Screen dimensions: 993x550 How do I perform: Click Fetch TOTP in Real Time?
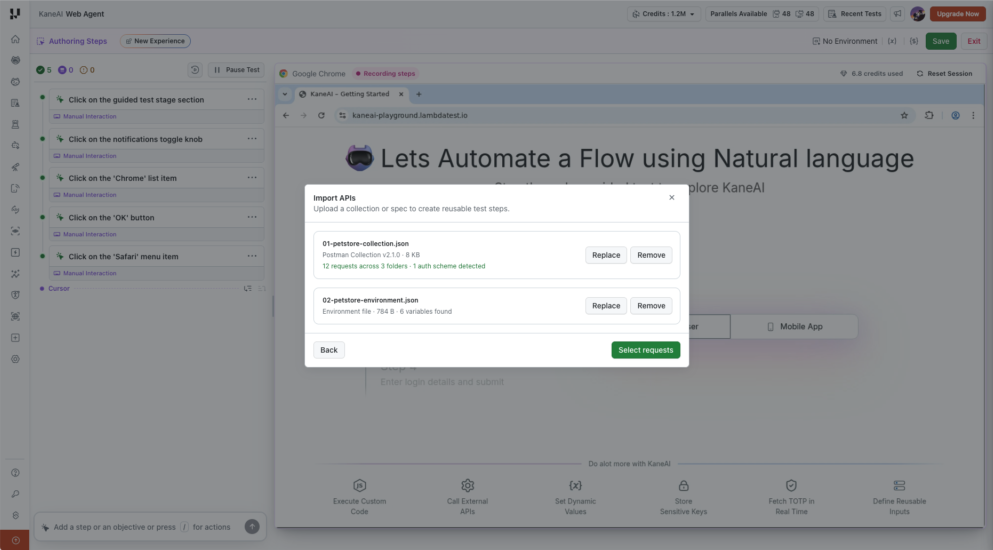click(x=791, y=497)
